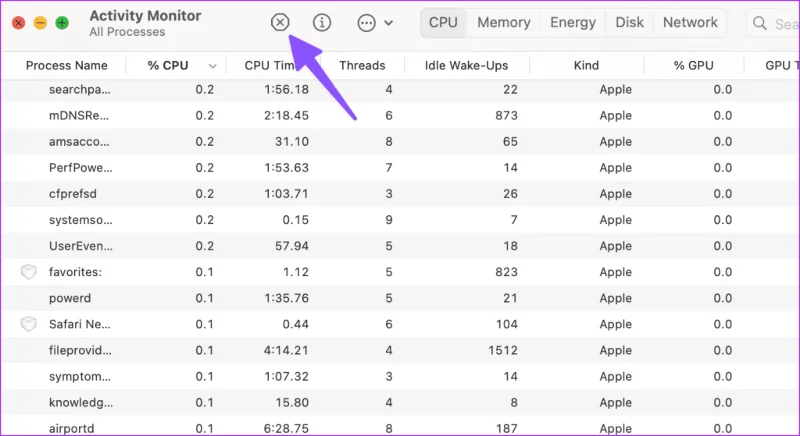Click idle wake-ups value 873

pos(506,115)
